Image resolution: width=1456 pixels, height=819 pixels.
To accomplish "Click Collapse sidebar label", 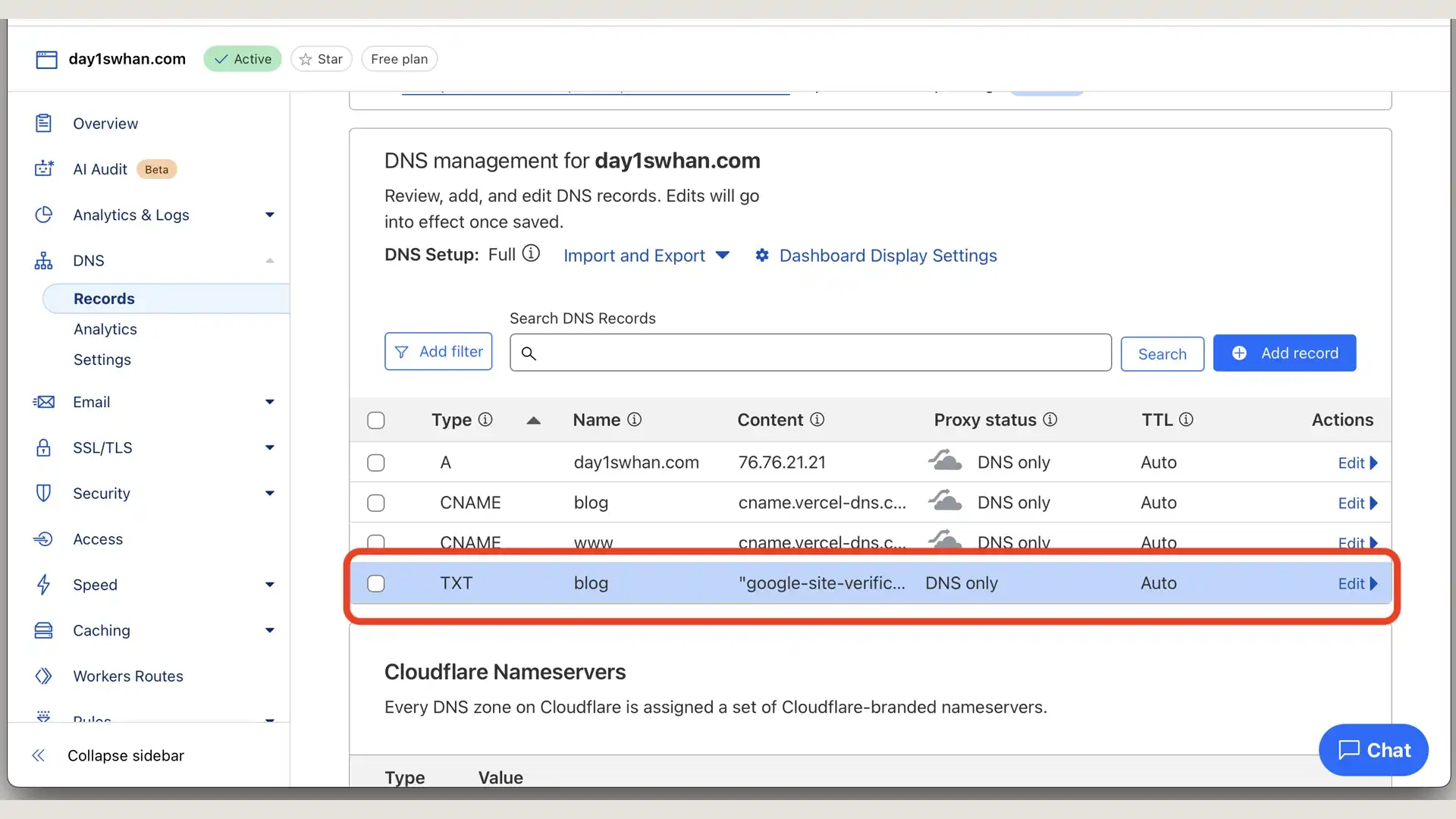I will (126, 755).
